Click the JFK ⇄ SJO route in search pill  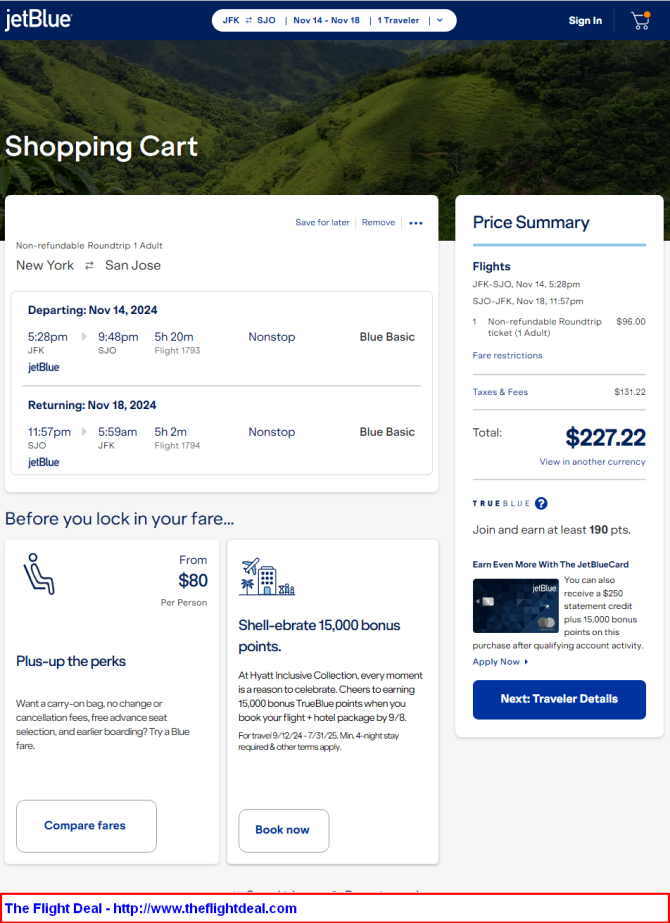pyautogui.click(x=249, y=20)
